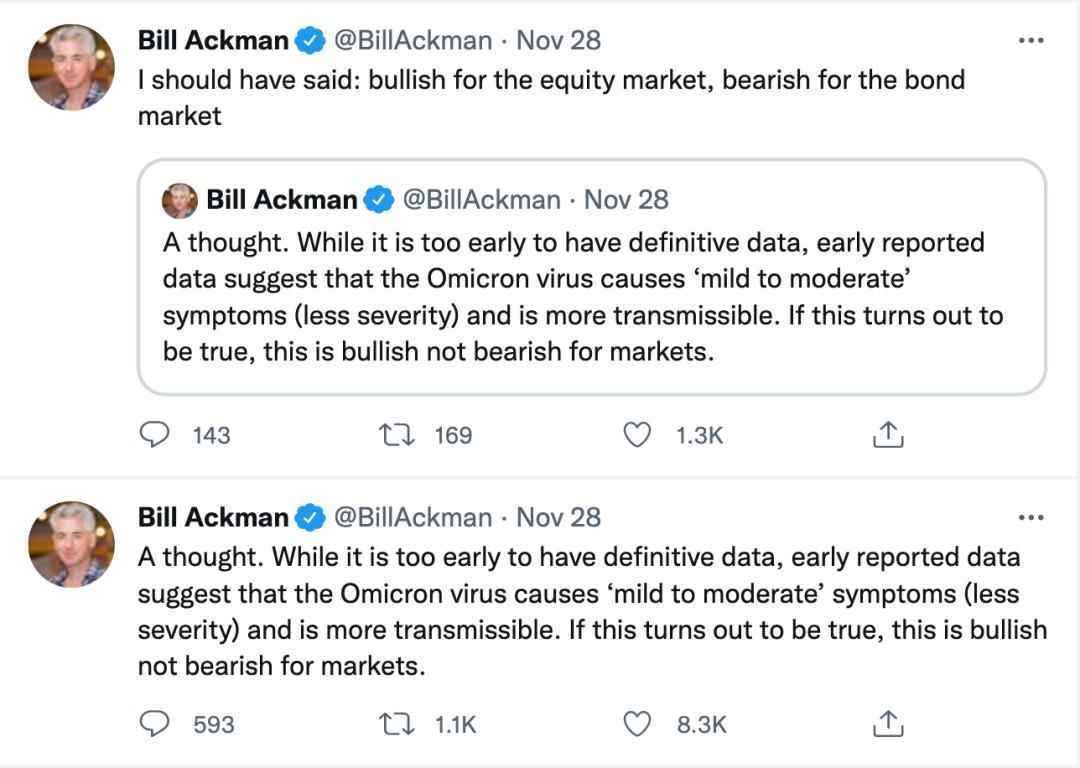
Task: Share the top tweet via share icon
Action: click(x=888, y=435)
